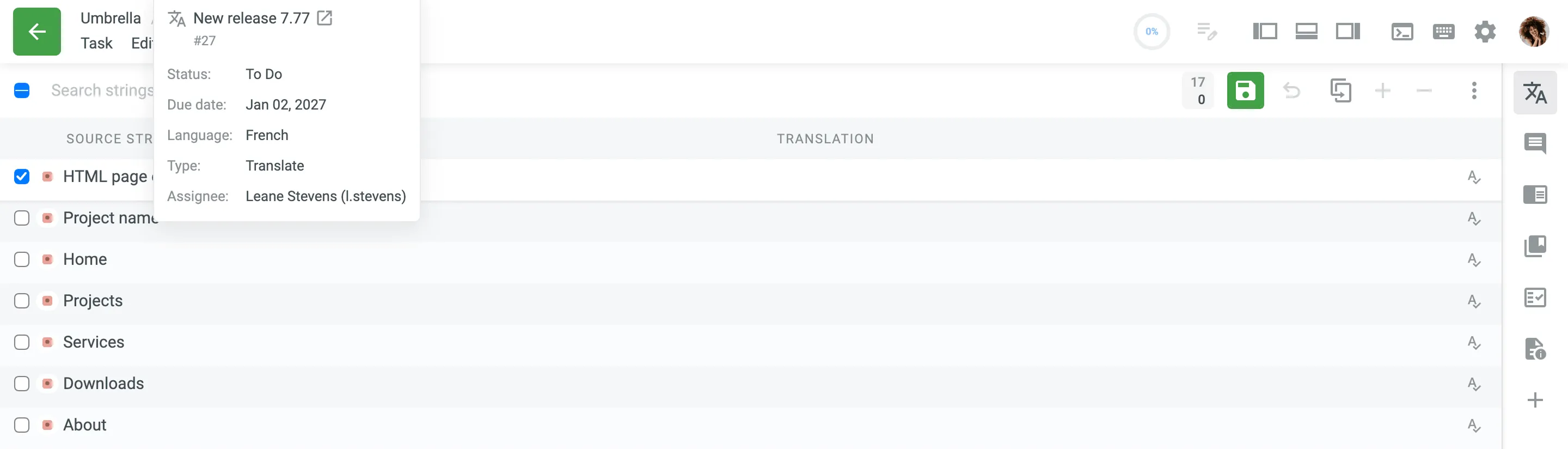Click the green save translations icon
Viewport: 1568px width, 449px height.
click(1245, 91)
